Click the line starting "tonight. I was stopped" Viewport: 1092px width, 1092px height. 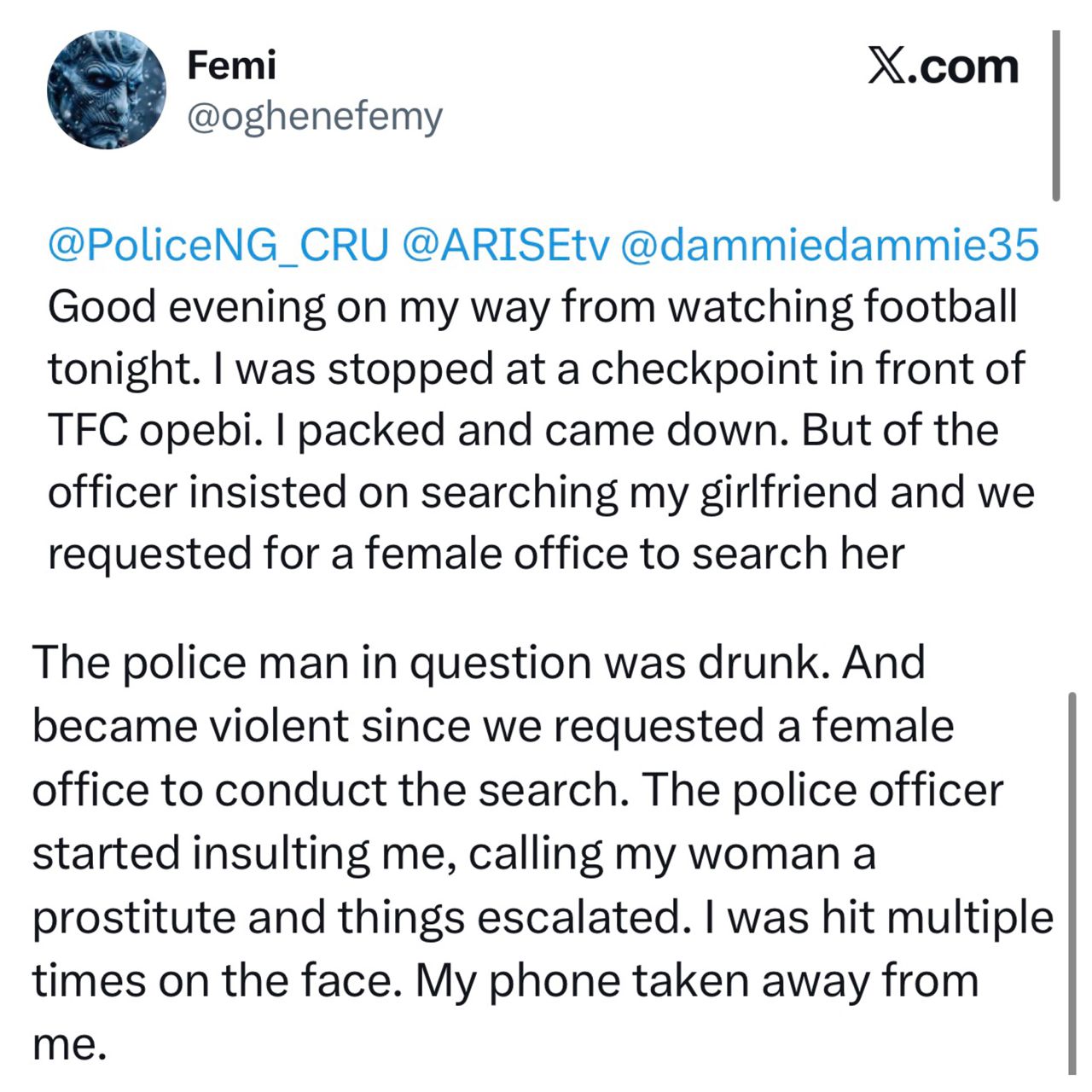click(x=536, y=369)
